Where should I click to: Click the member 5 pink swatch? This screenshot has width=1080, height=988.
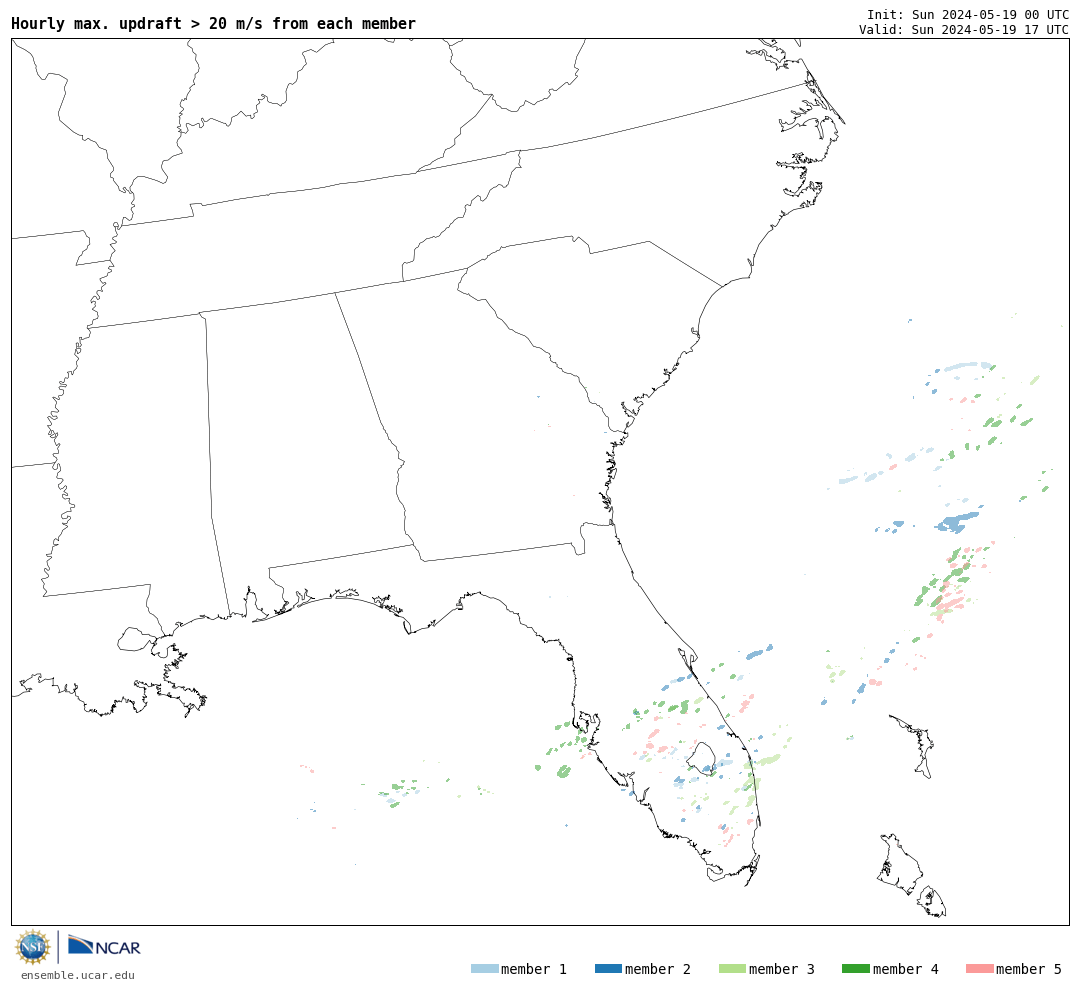click(x=979, y=969)
